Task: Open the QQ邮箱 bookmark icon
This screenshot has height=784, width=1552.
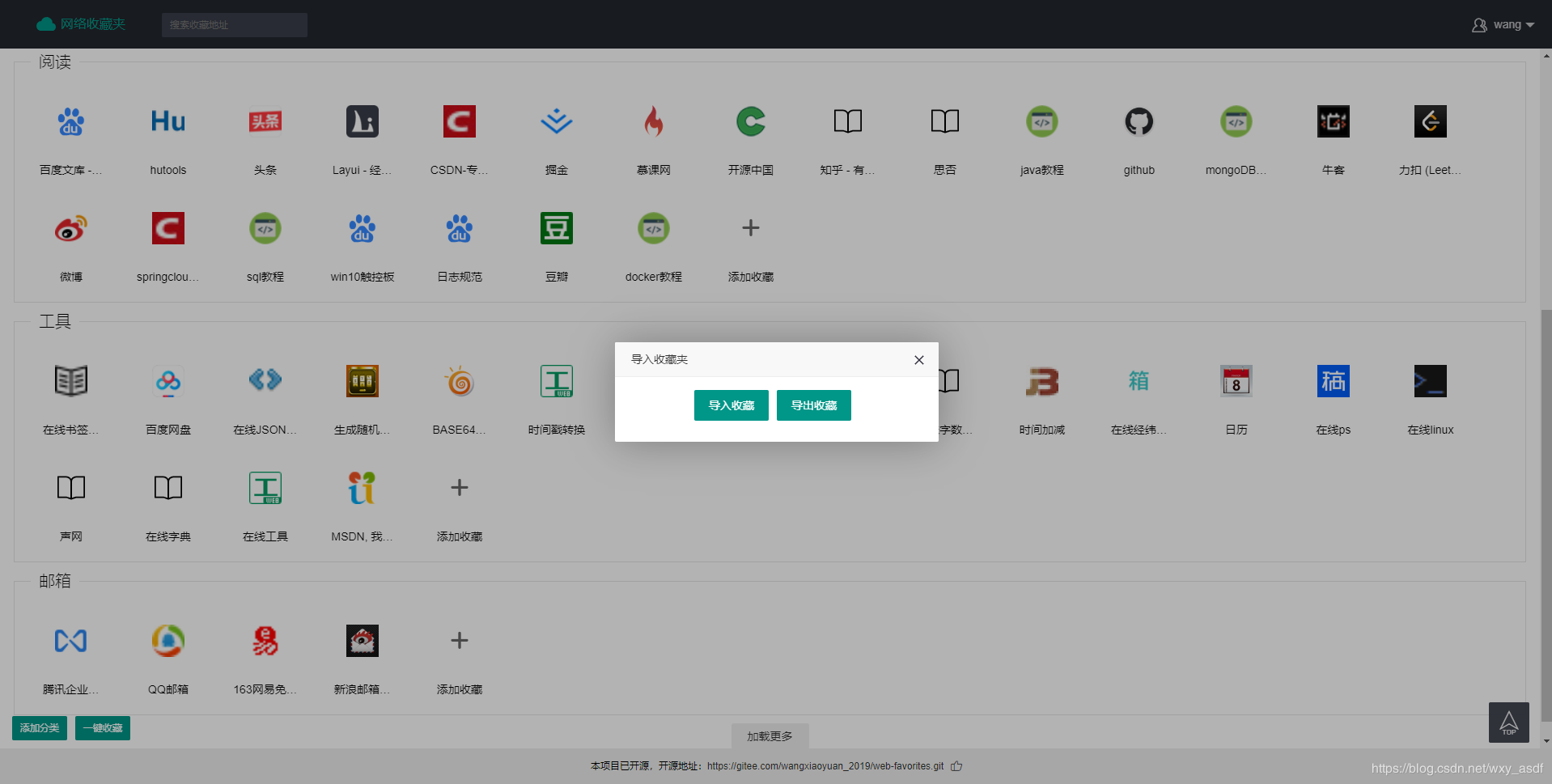Action: pos(168,641)
